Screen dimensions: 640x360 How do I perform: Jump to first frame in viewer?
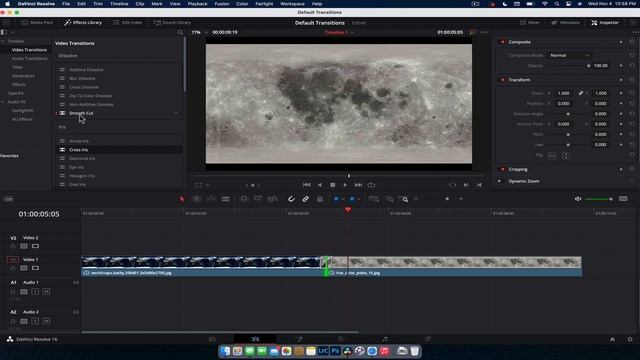(307, 185)
